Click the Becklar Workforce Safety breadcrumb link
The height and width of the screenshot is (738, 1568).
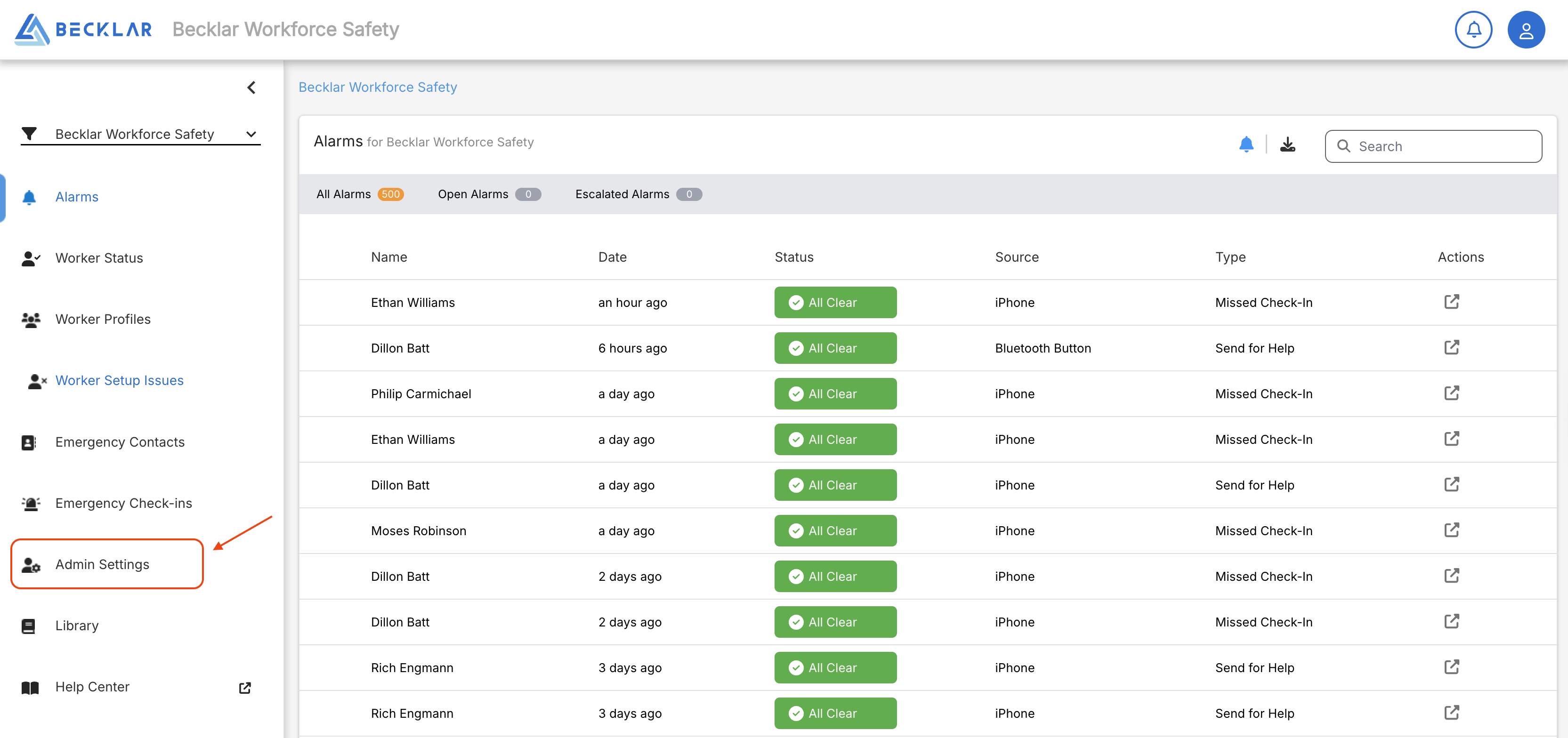377,87
